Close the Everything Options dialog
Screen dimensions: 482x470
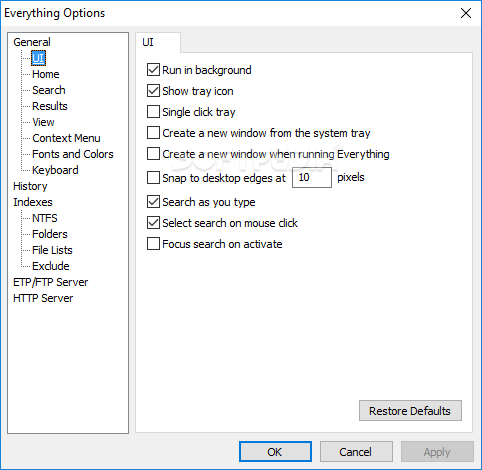tap(466, 13)
